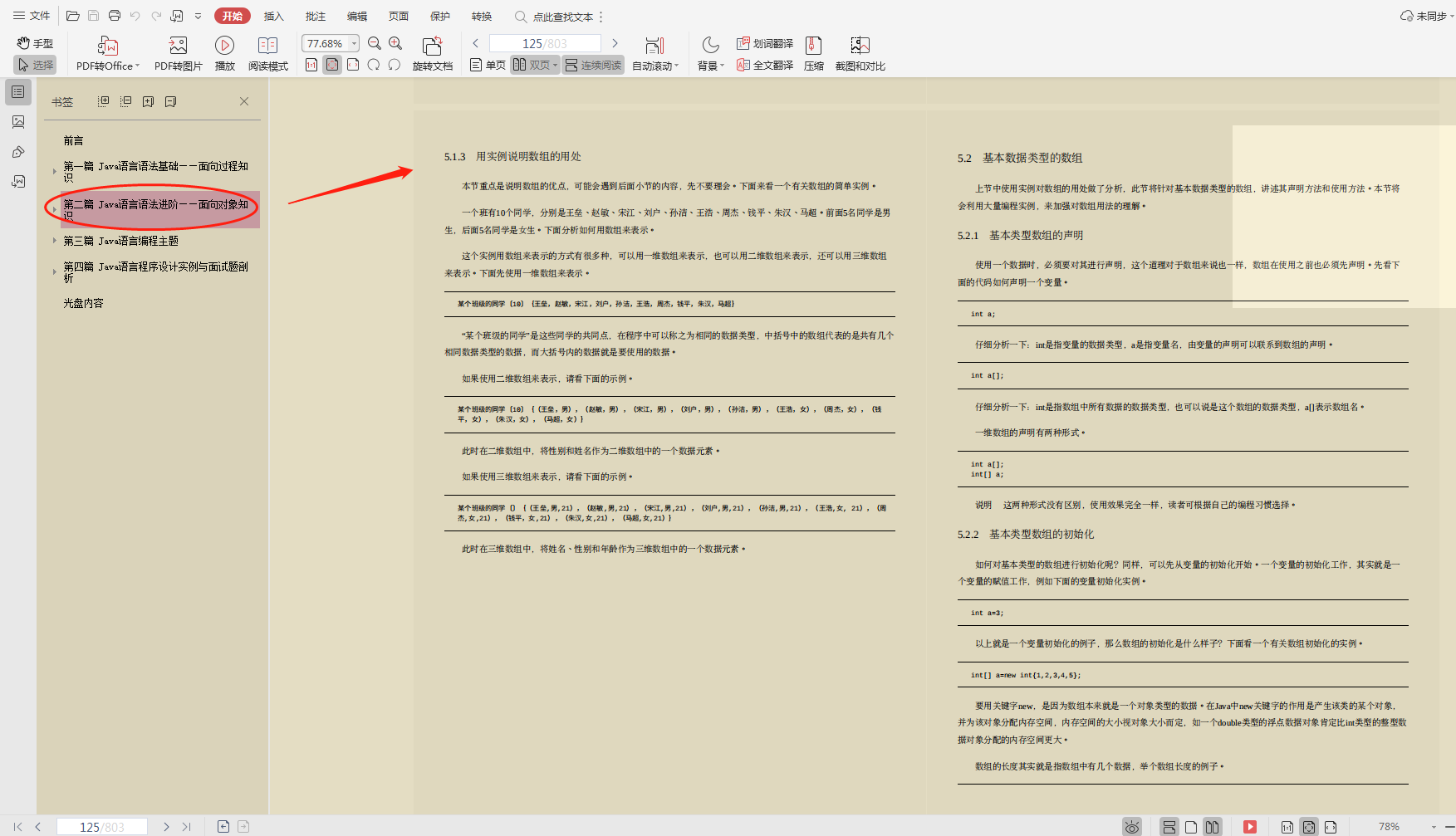Click the red play button in status bar

click(1250, 827)
